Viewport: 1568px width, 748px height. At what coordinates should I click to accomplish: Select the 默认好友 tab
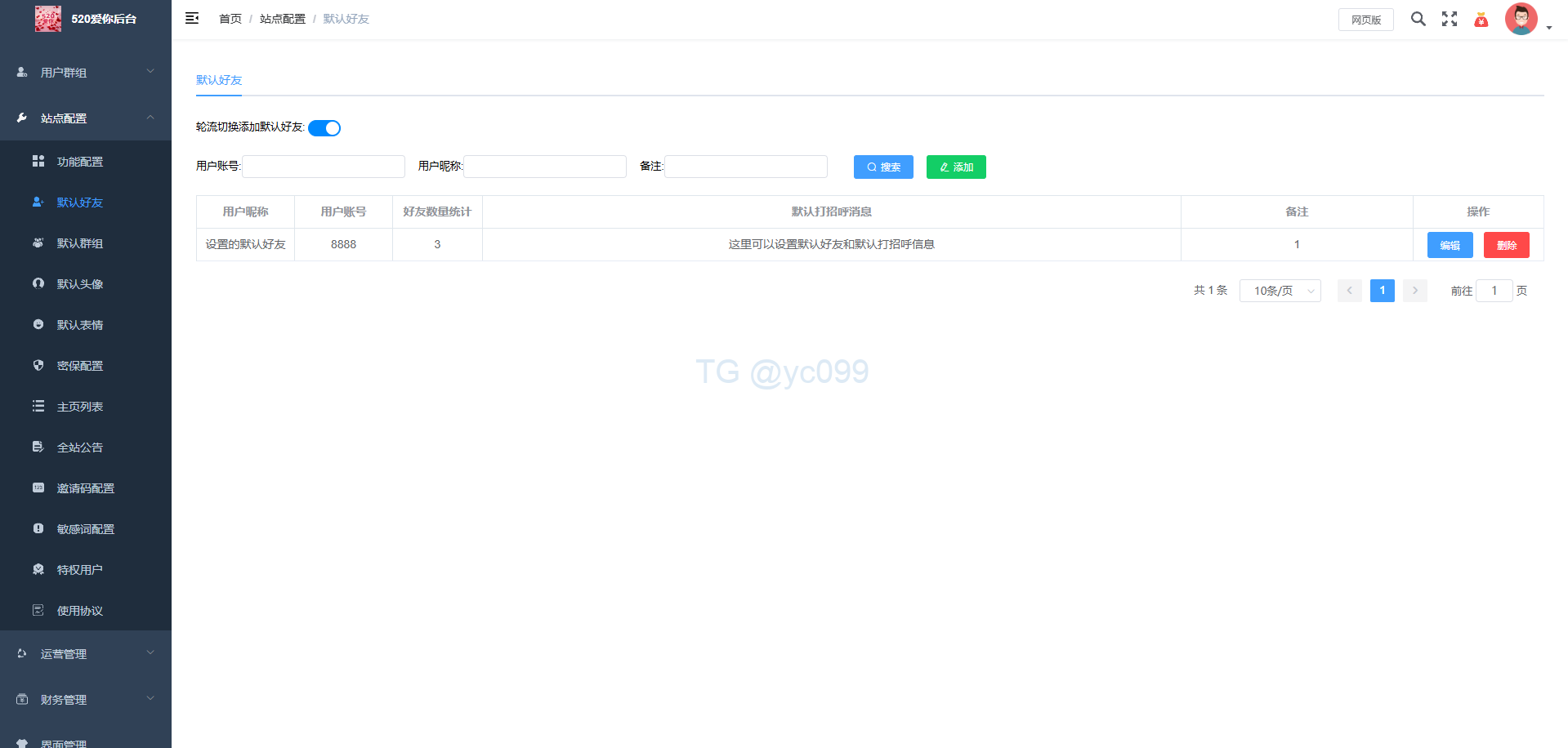coord(219,80)
